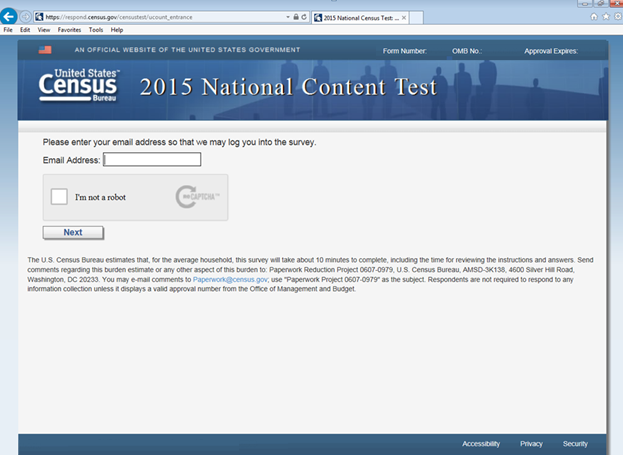Image resolution: width=623 pixels, height=455 pixels.
Task: Click the Email Address label
Action: (x=72, y=160)
